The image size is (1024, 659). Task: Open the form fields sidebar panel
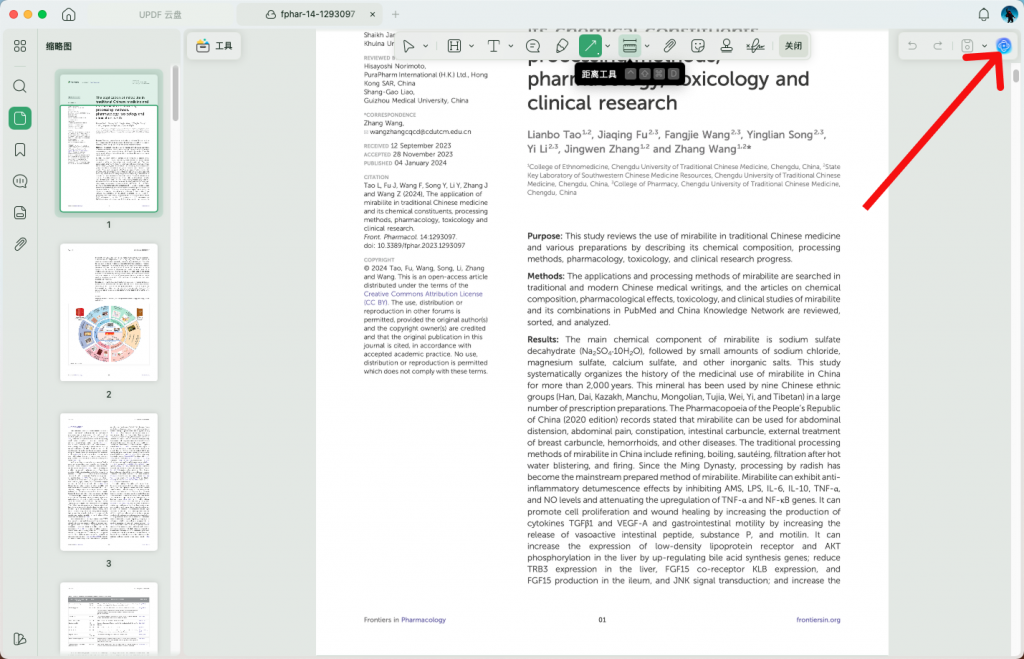[x=20, y=212]
